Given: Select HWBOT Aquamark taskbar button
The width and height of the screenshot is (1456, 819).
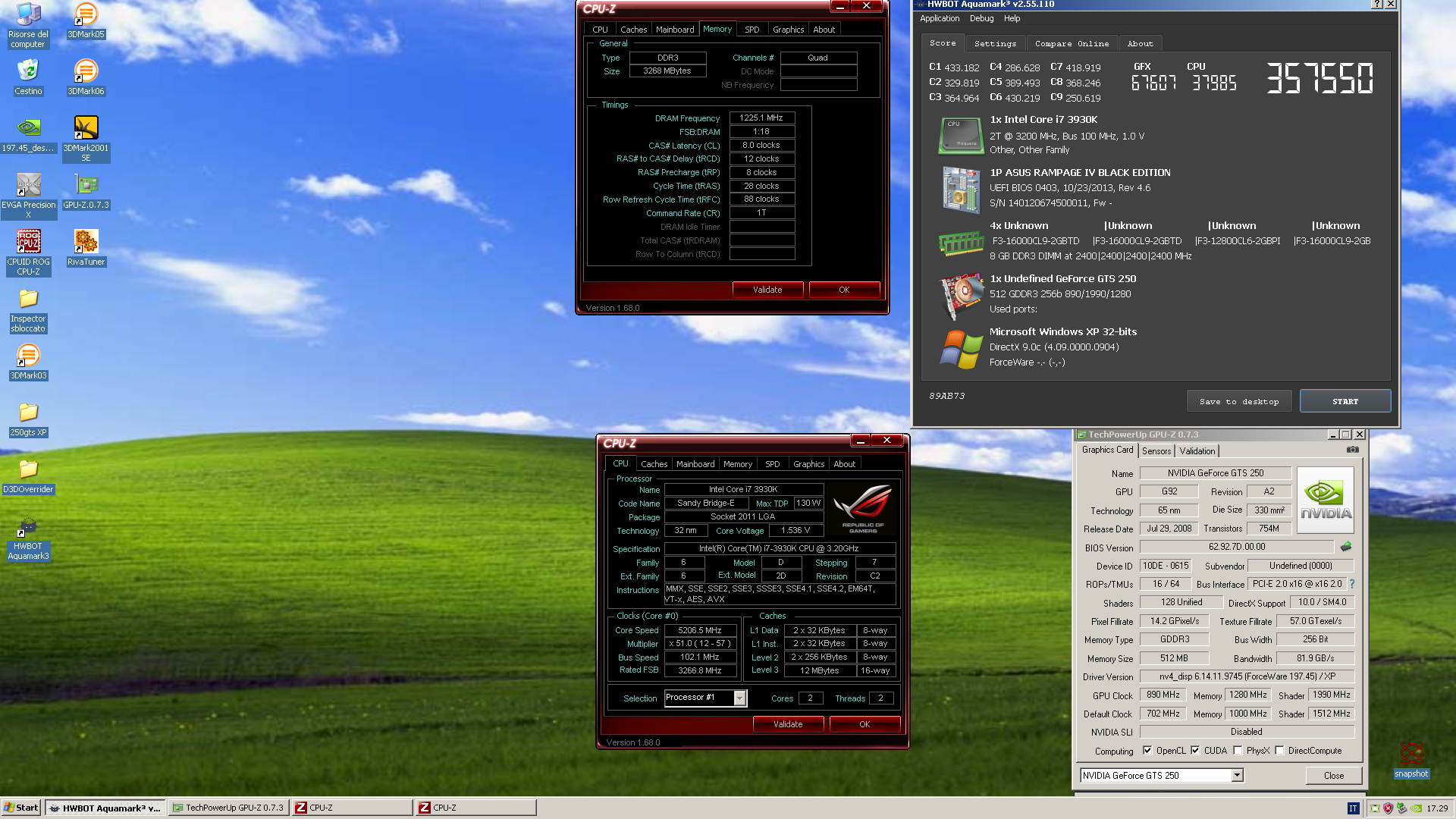Looking at the screenshot, I should point(105,808).
